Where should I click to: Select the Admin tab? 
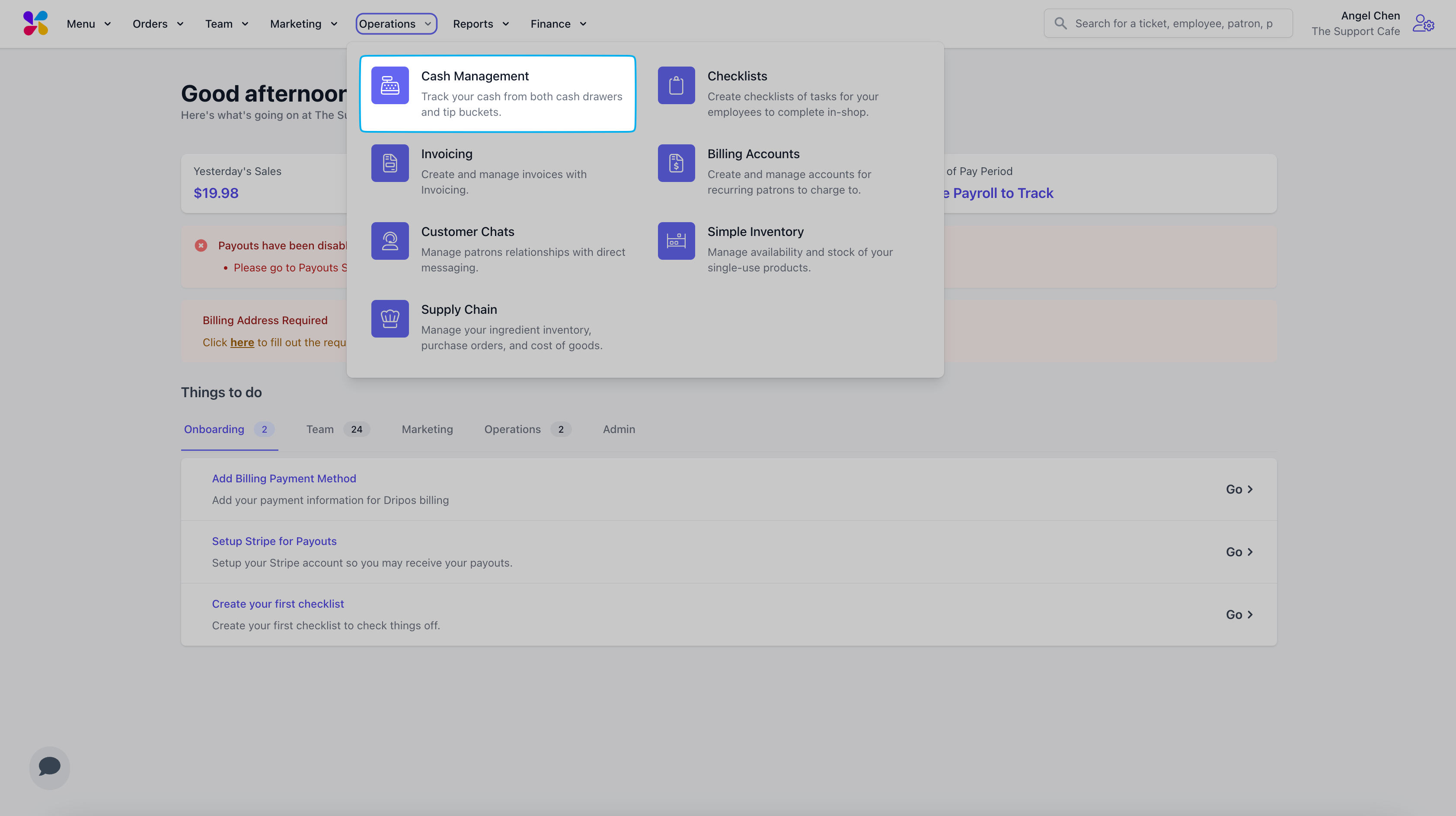point(618,430)
